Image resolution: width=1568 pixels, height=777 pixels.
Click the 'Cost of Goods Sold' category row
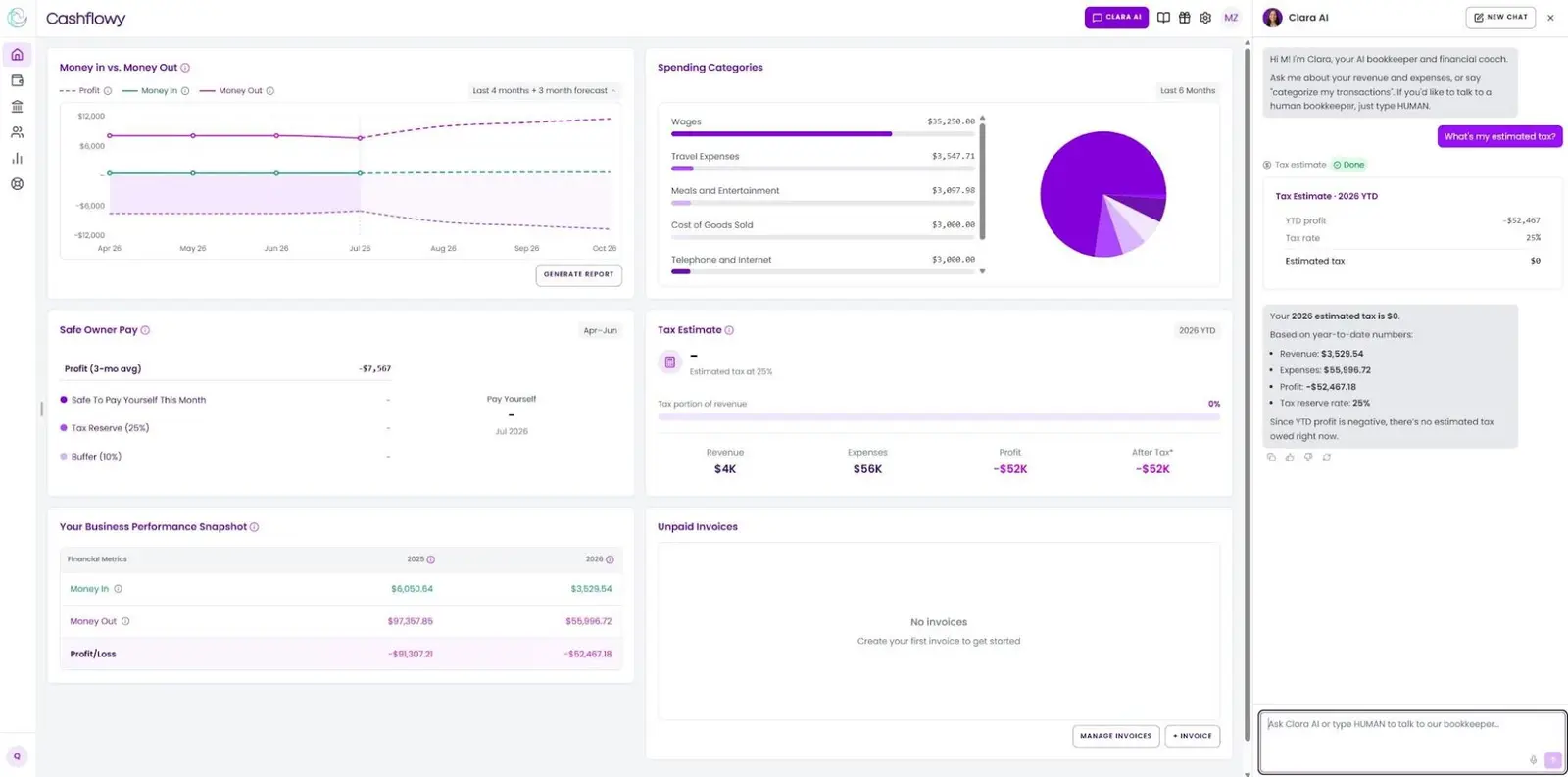[x=823, y=229]
